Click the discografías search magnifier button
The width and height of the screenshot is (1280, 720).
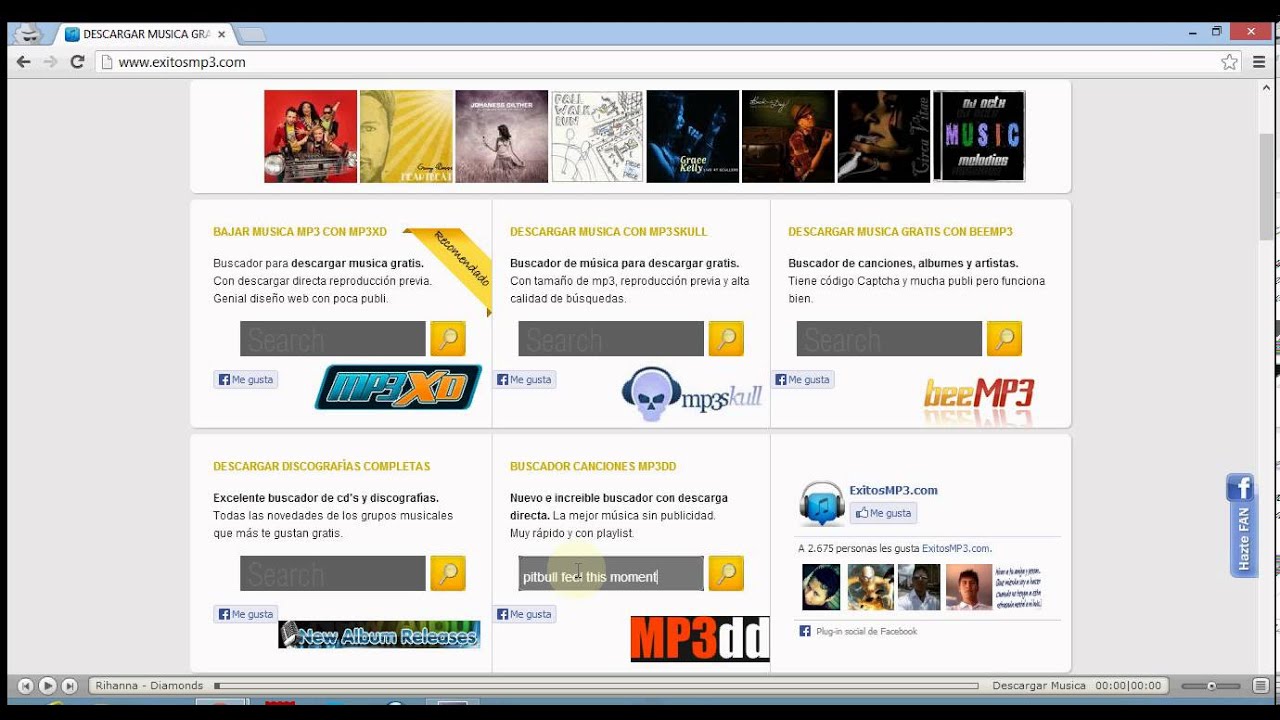pyautogui.click(x=448, y=573)
